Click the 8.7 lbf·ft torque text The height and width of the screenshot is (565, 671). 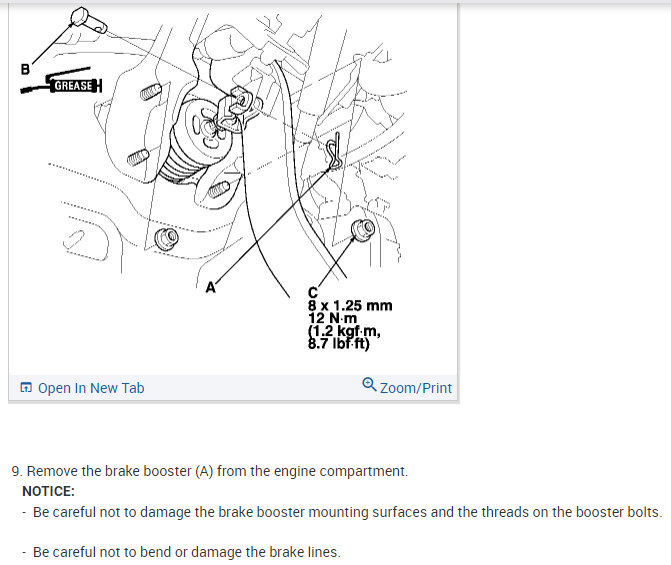pyautogui.click(x=338, y=343)
